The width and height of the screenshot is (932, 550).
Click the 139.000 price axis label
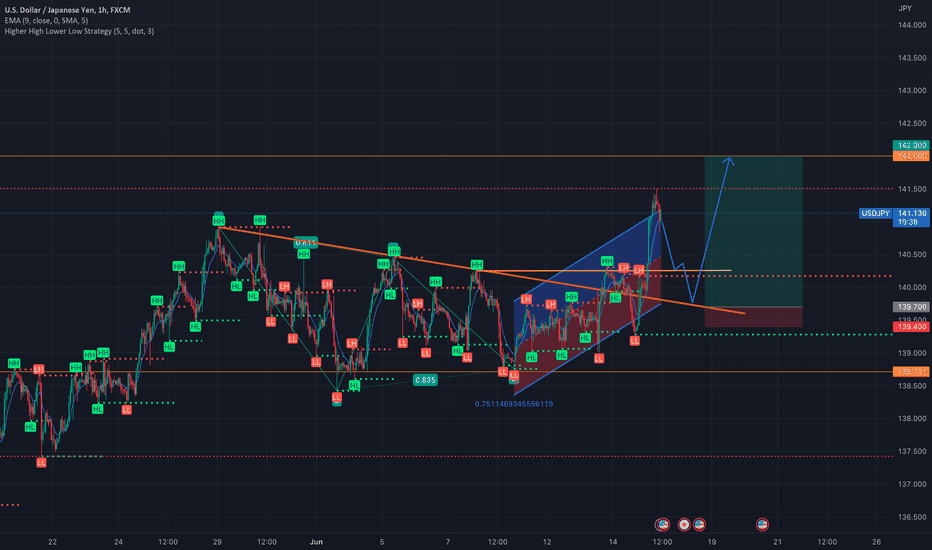tap(912, 353)
